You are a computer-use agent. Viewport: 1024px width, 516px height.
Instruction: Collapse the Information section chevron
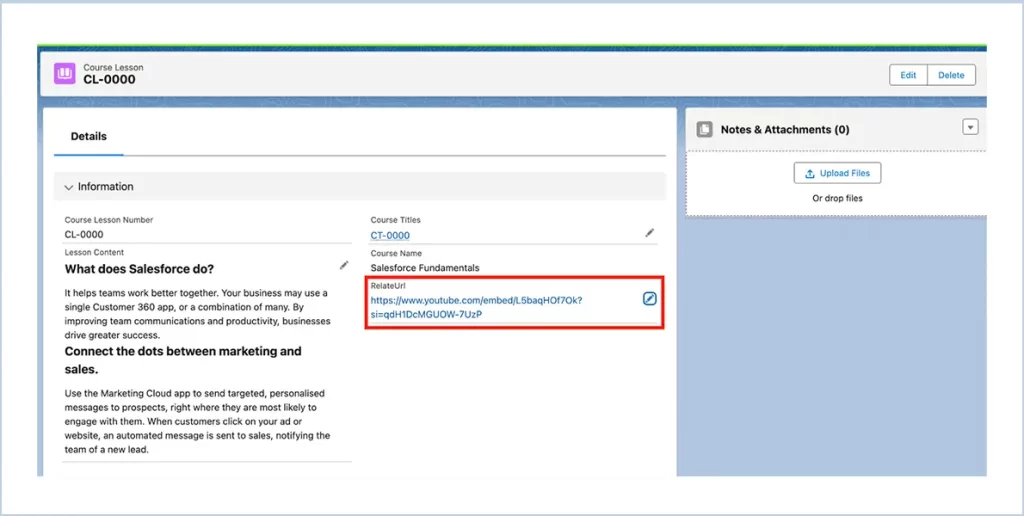pos(69,187)
